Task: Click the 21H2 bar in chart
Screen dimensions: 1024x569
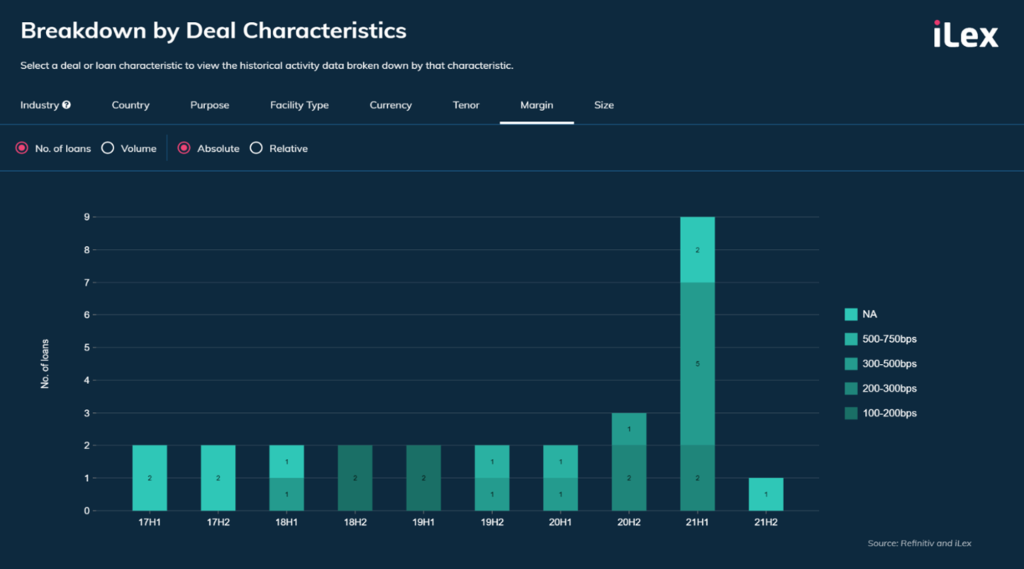Action: (766, 494)
